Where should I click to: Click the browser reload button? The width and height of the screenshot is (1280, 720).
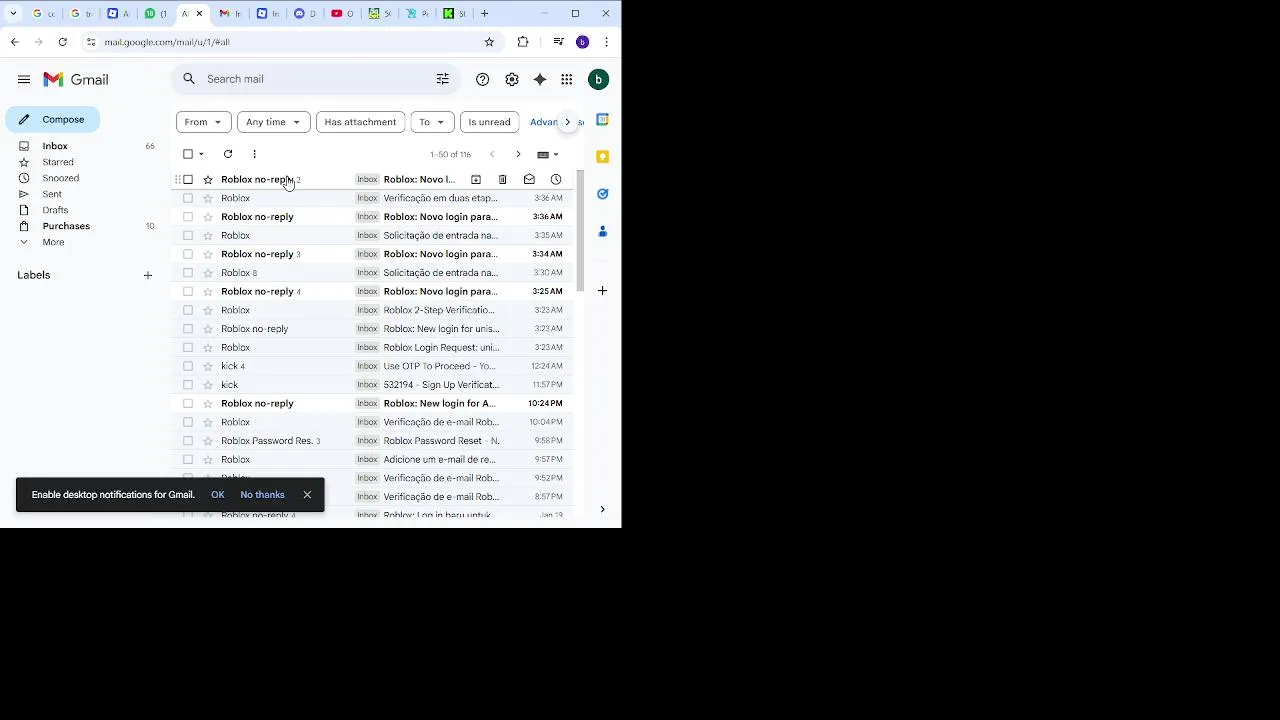click(x=63, y=42)
